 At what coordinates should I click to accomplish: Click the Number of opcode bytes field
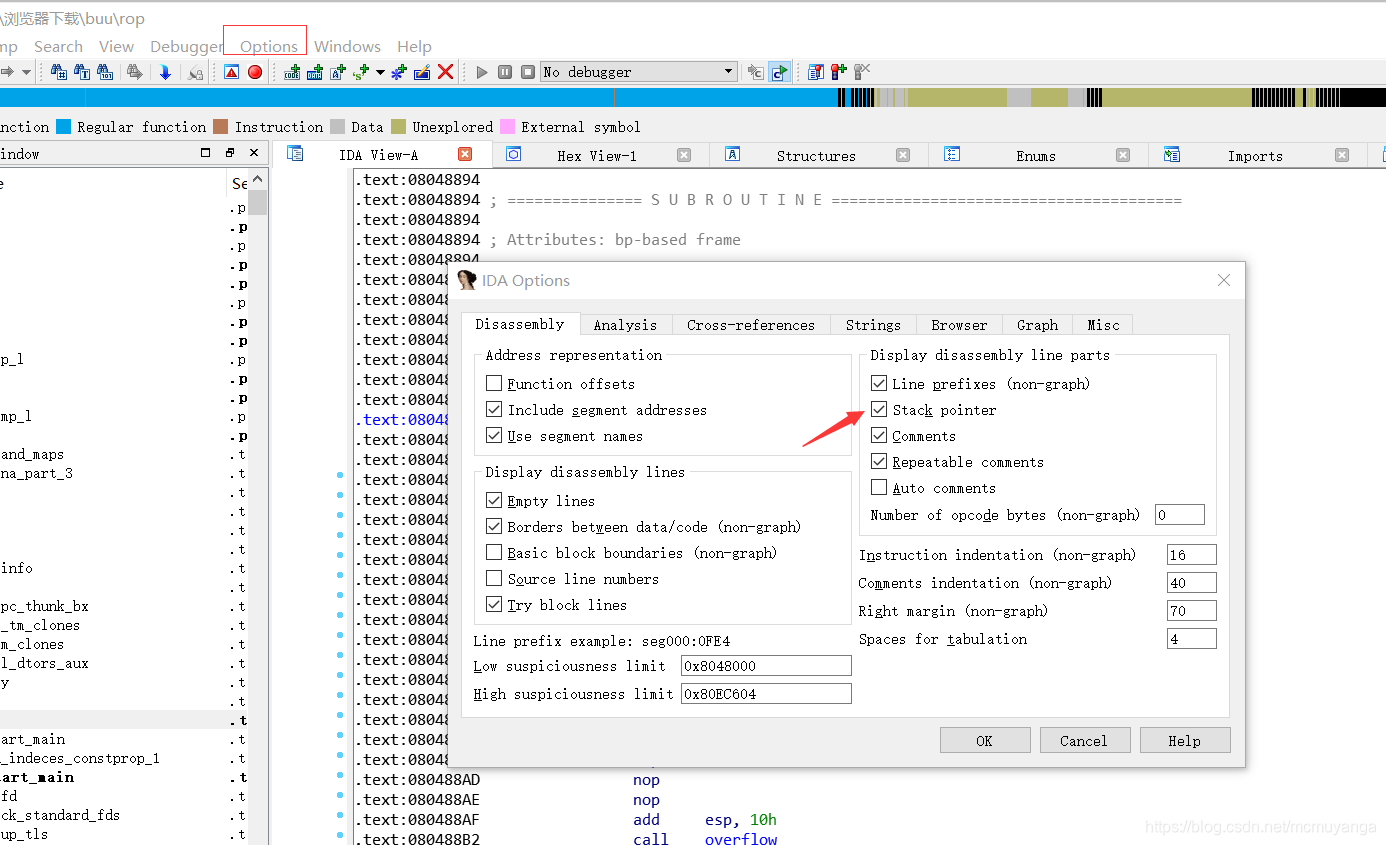pyautogui.click(x=1180, y=515)
